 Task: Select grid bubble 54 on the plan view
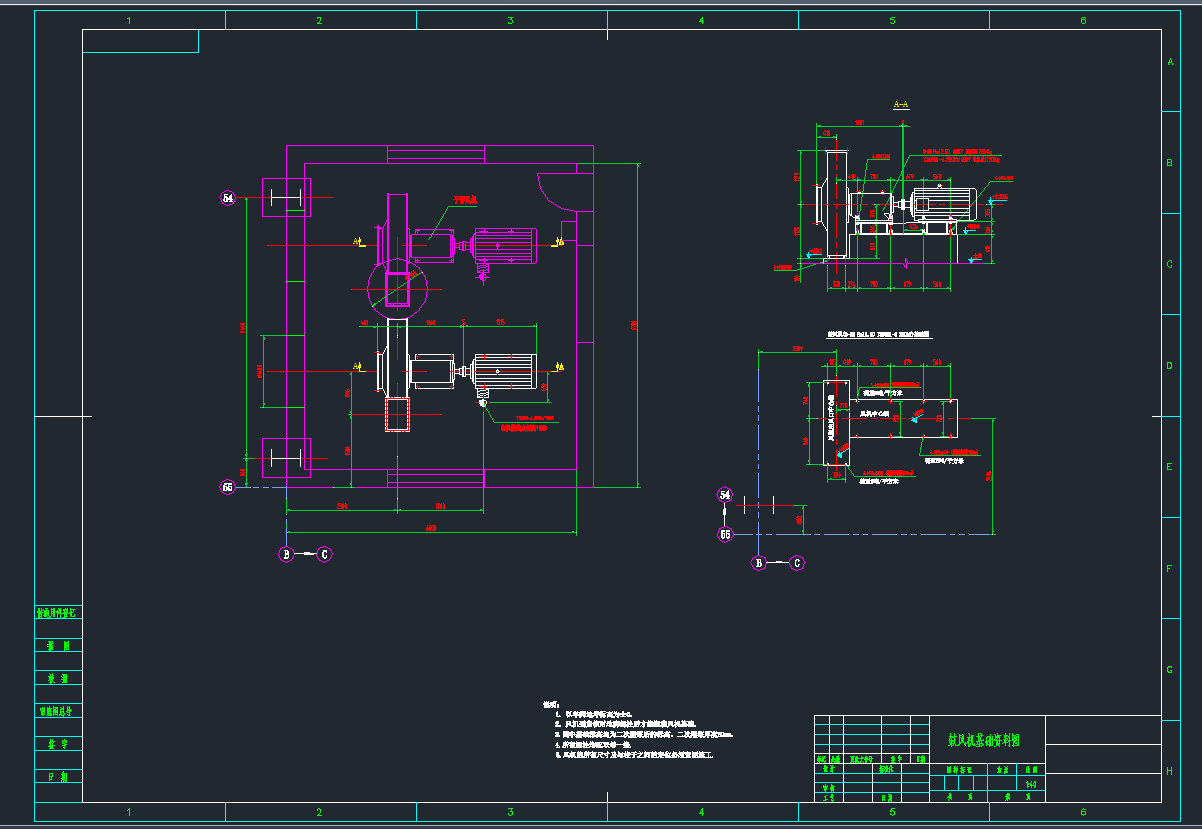pyautogui.click(x=228, y=199)
